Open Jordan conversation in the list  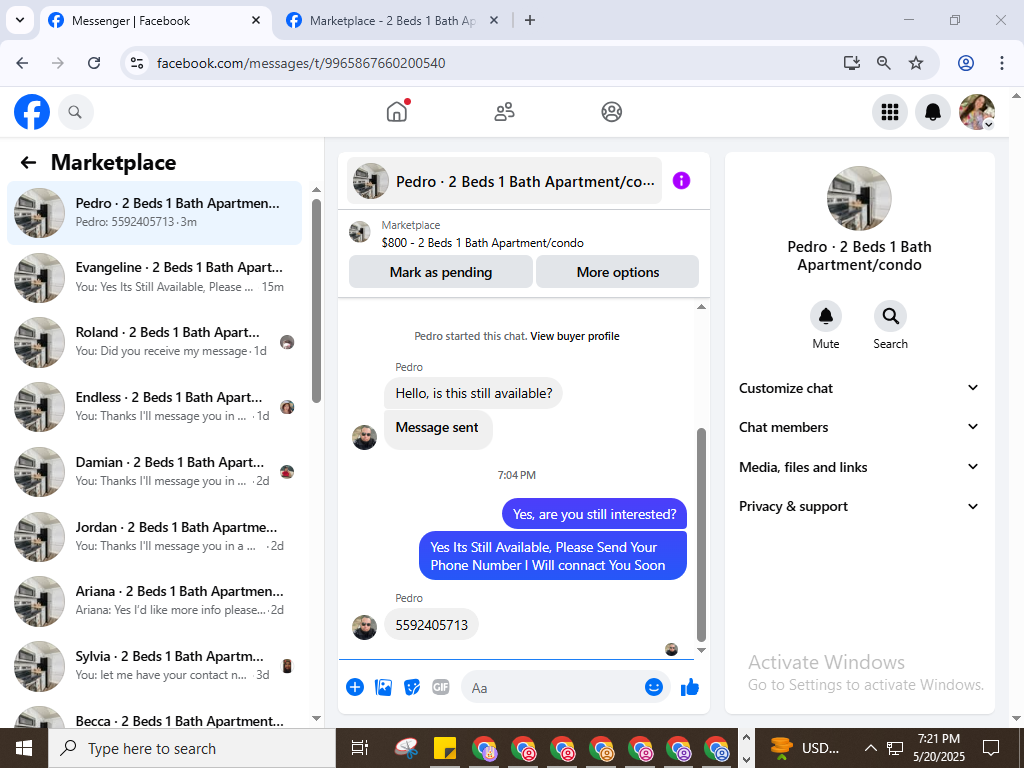[x=154, y=537]
